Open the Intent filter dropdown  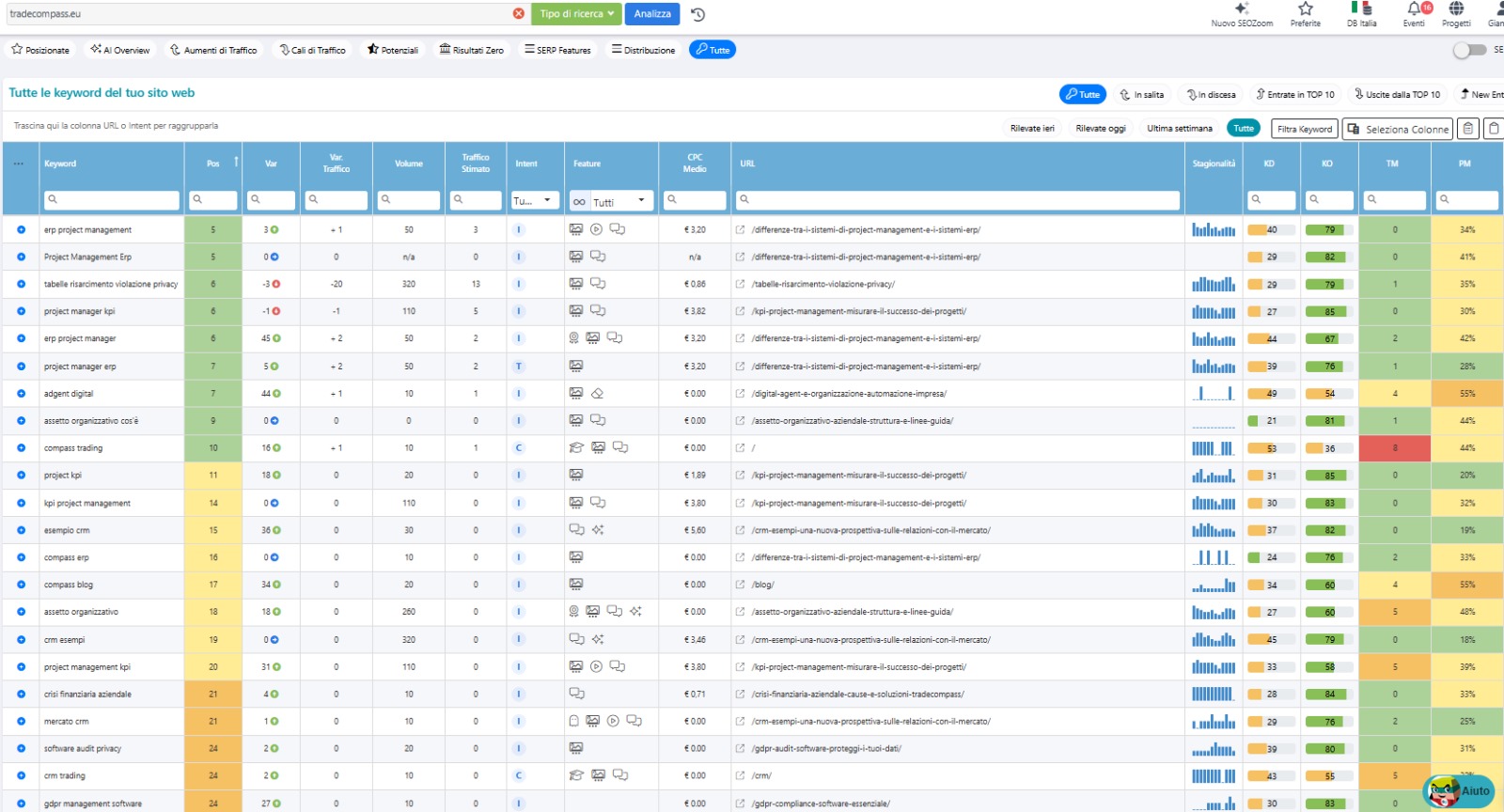[535, 200]
